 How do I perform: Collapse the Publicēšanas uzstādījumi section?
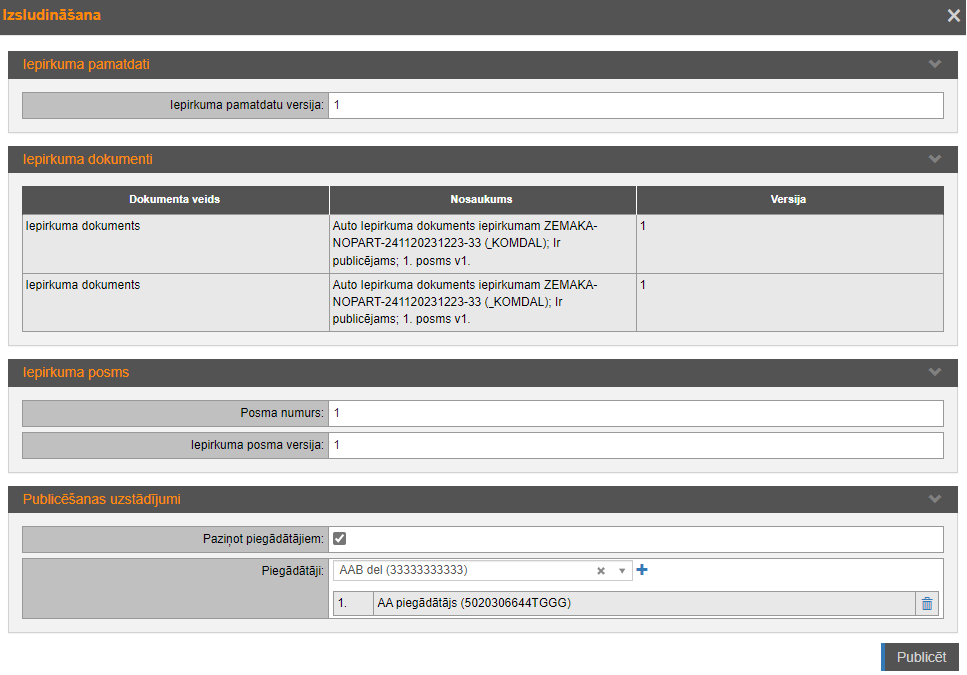935,499
